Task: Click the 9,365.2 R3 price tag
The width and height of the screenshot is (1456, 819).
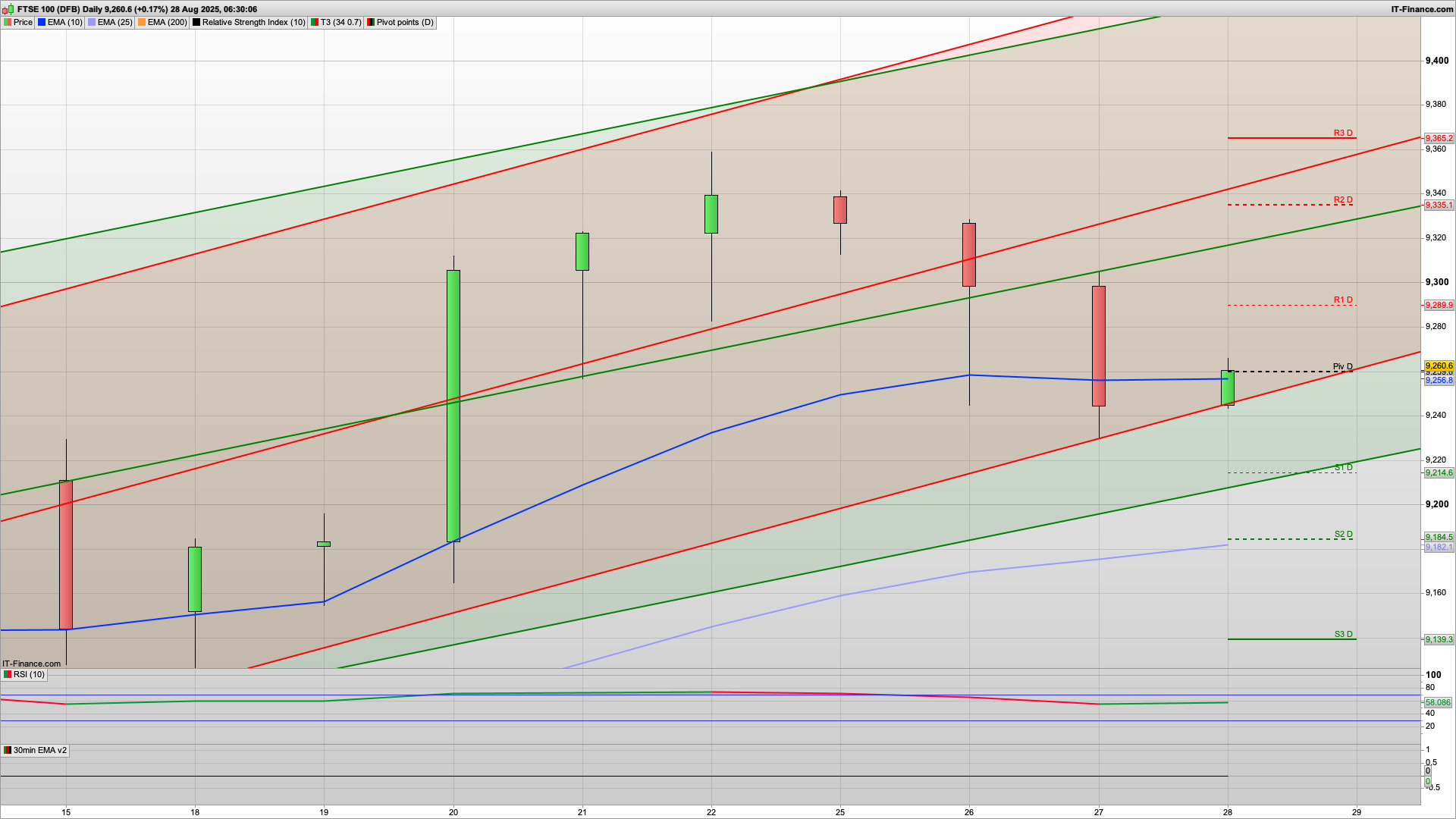Action: click(x=1439, y=138)
